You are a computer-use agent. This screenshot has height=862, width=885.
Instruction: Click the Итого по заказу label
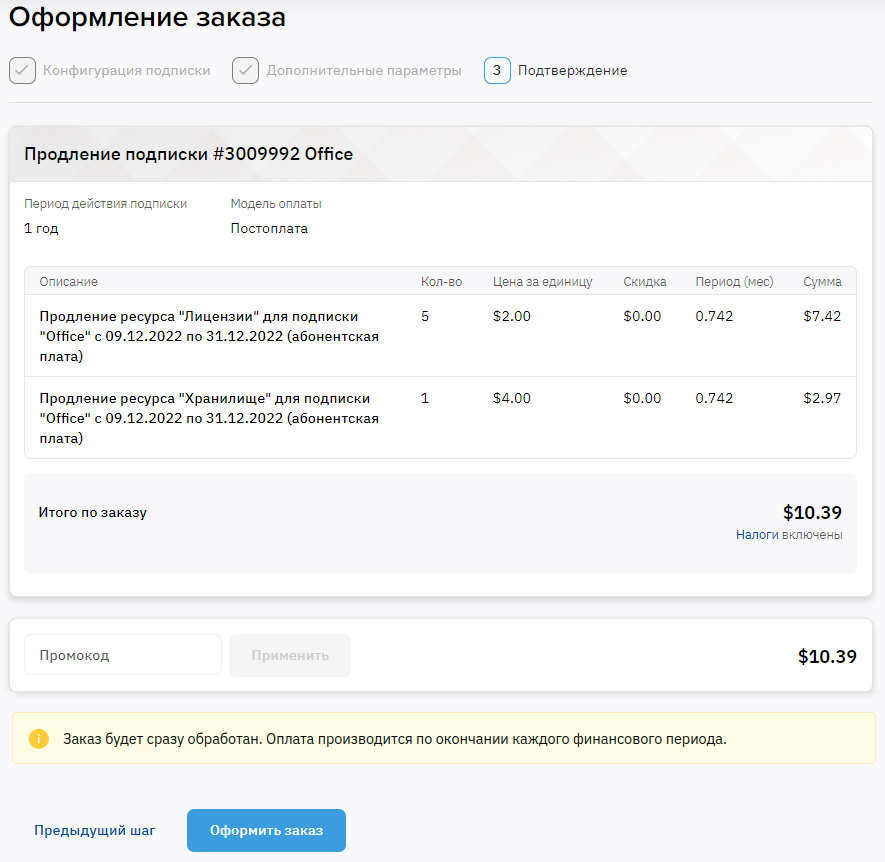tap(93, 512)
